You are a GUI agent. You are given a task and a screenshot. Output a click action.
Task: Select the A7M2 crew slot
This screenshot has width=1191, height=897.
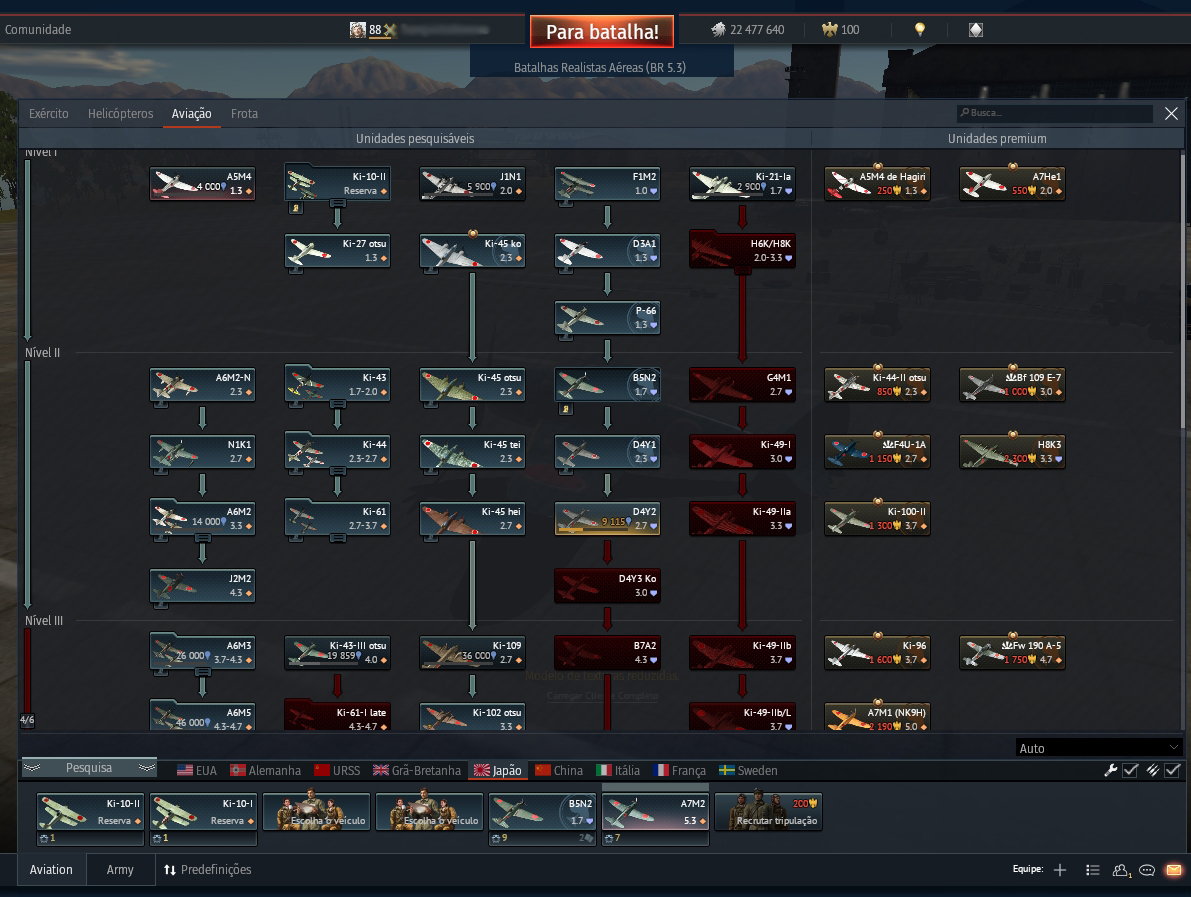pos(656,813)
